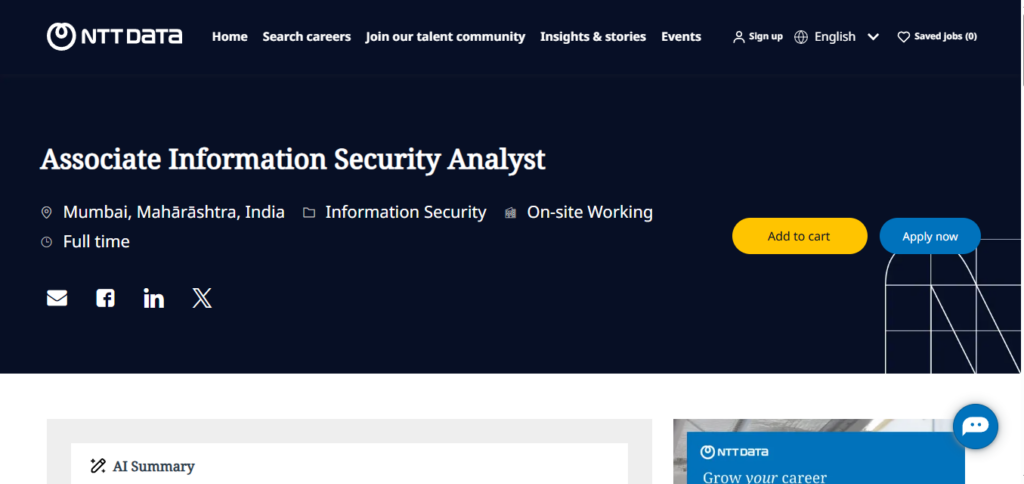
Task: Select English language text
Action: click(x=835, y=37)
